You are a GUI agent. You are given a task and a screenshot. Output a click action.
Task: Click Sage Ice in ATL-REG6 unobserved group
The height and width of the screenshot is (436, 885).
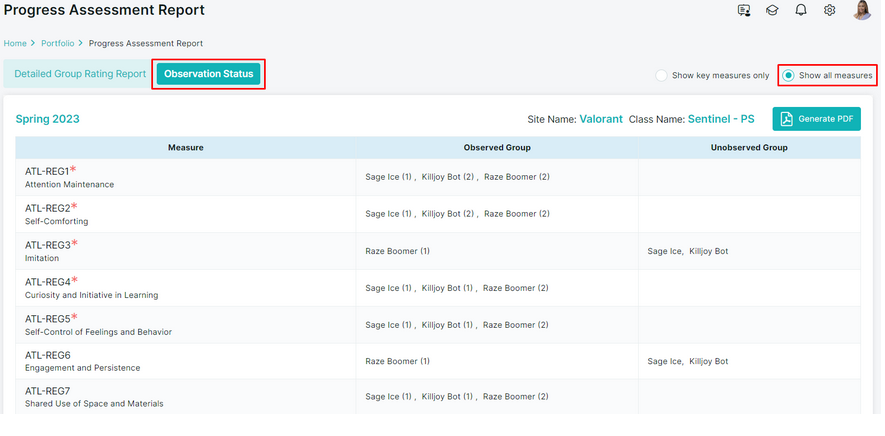(x=665, y=361)
